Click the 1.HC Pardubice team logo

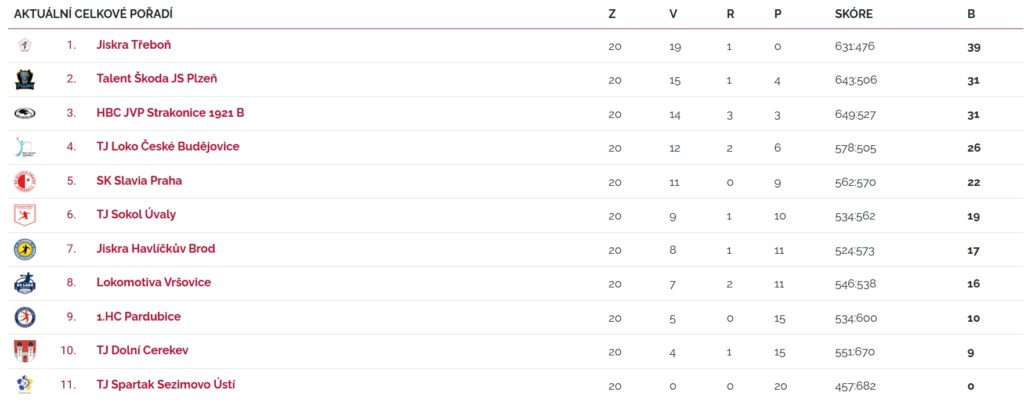pos(25,317)
